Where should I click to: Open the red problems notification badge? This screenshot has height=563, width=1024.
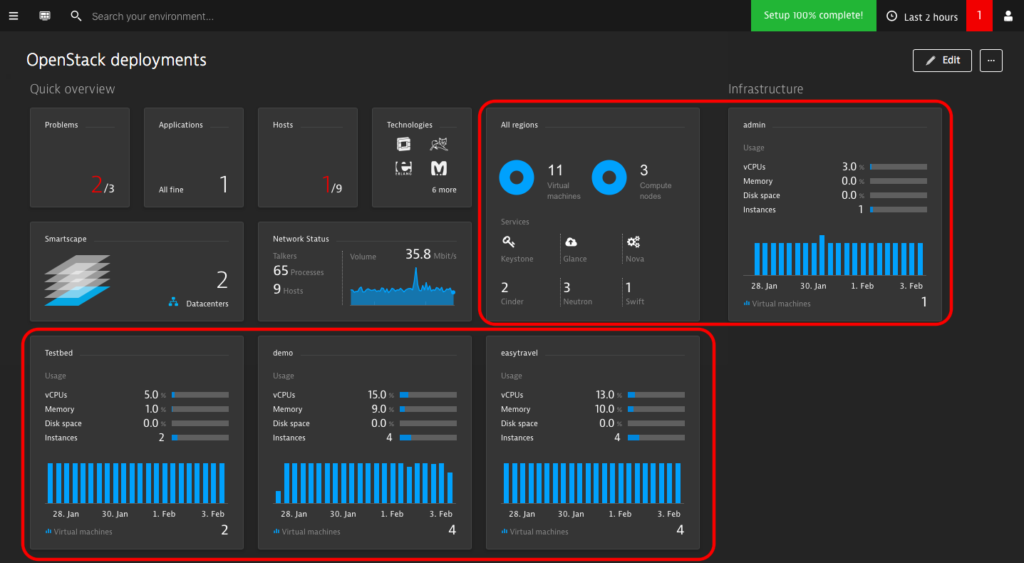979,16
